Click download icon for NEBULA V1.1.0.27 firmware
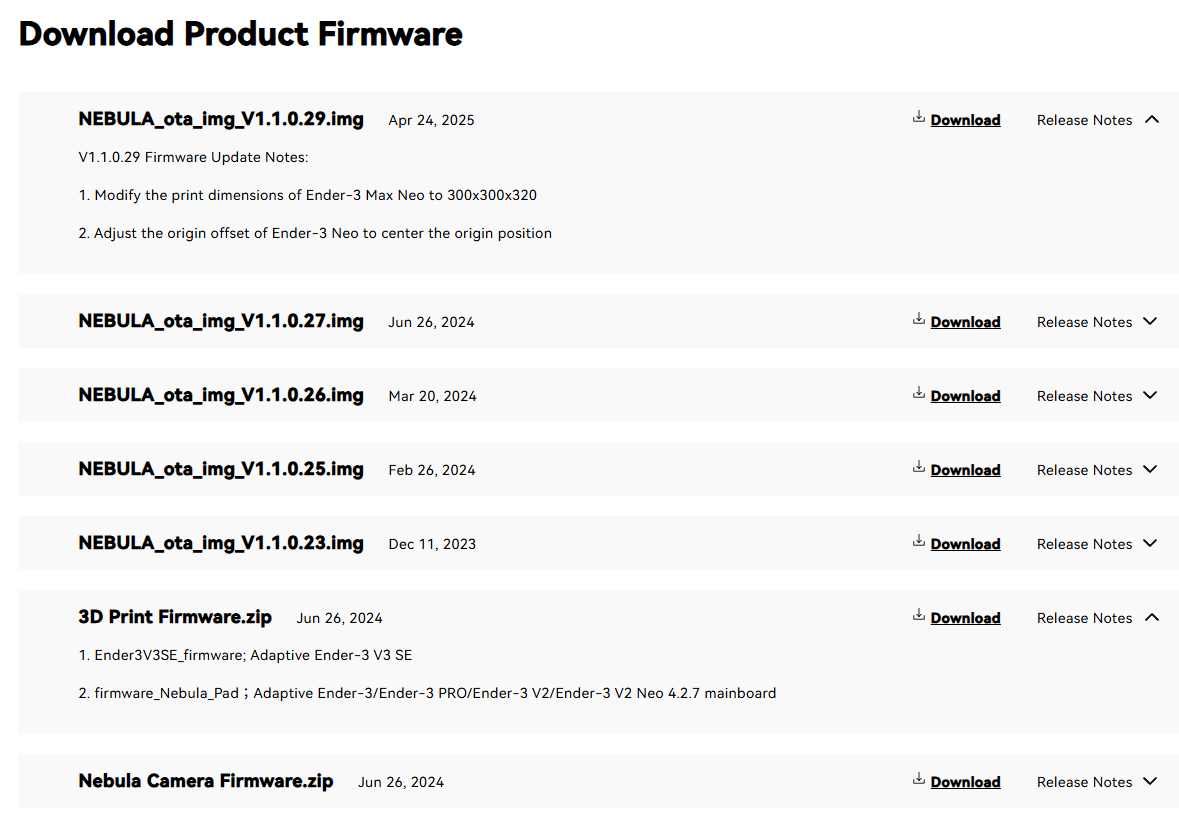 [918, 319]
